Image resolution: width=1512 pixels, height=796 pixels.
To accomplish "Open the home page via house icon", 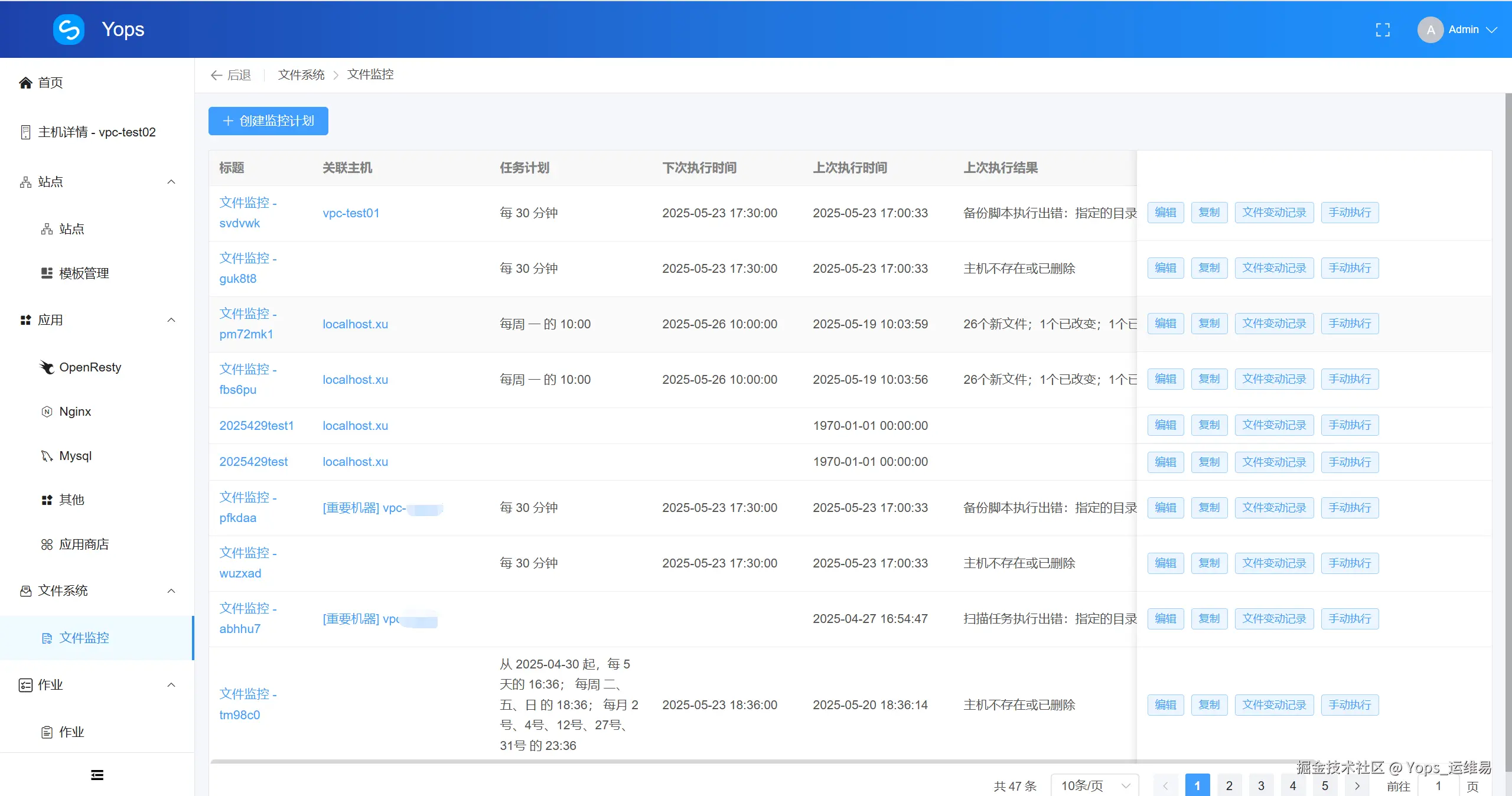I will click(25, 83).
